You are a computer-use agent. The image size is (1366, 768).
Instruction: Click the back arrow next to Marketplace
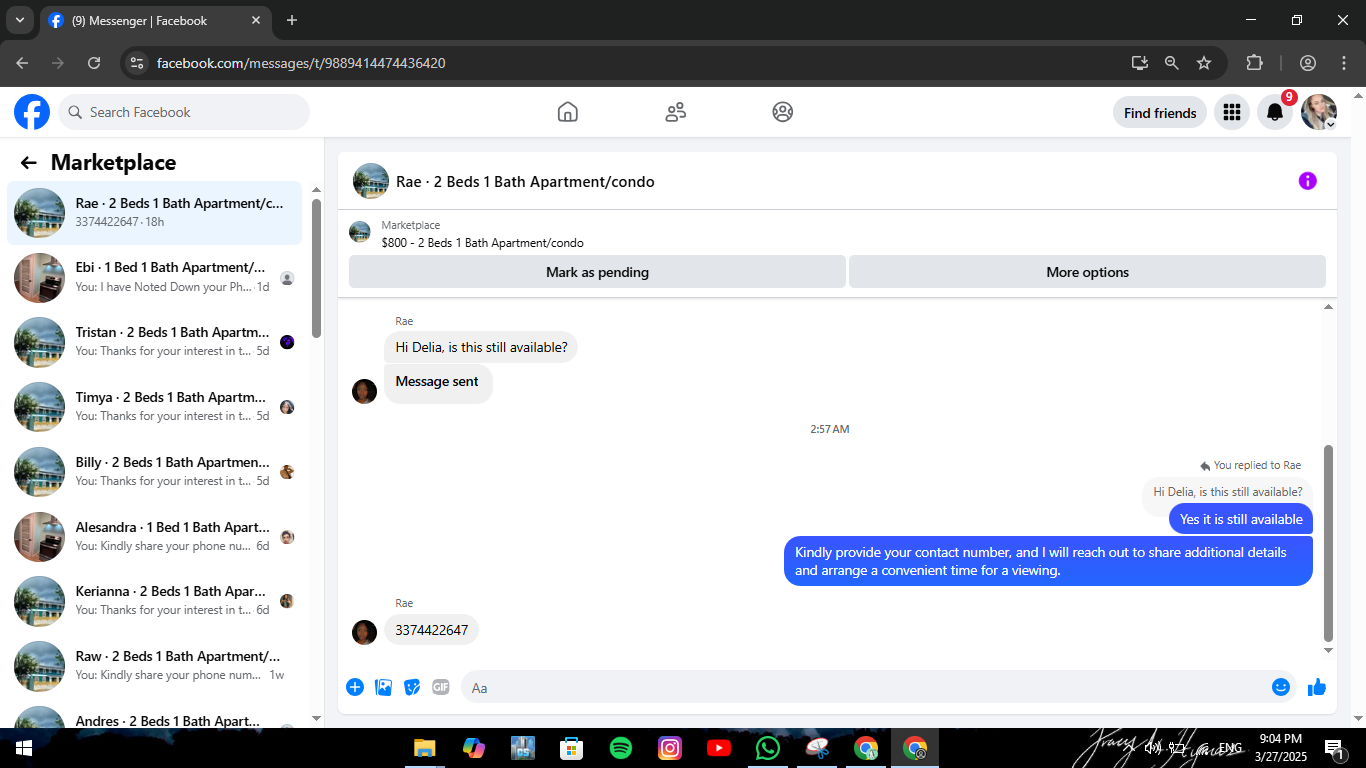[28, 163]
